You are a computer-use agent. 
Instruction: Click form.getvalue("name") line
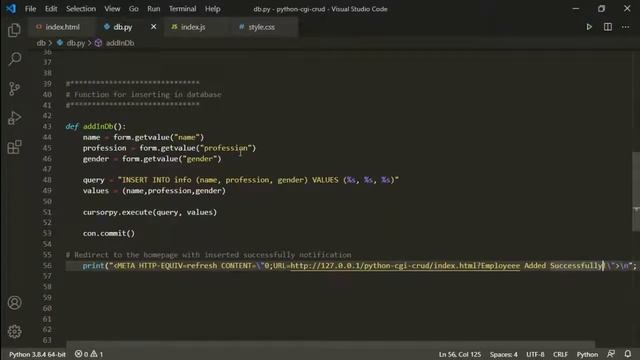[143, 137]
